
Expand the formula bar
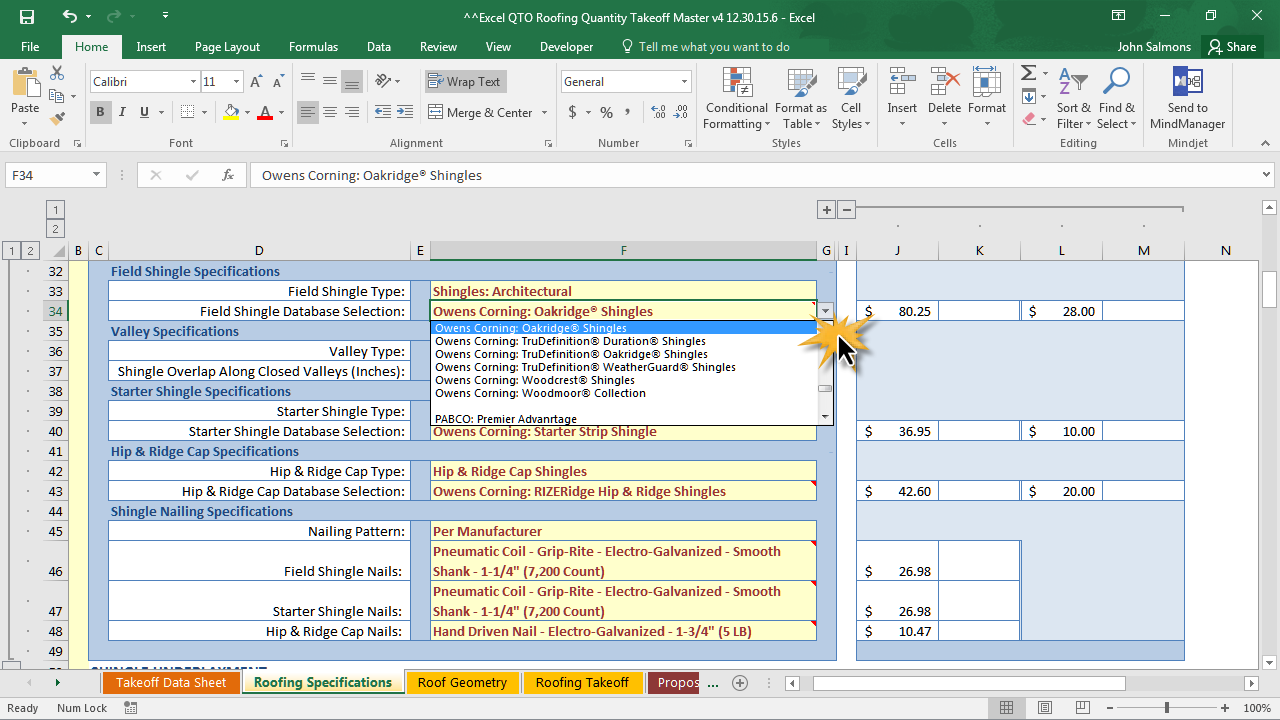point(1268,175)
